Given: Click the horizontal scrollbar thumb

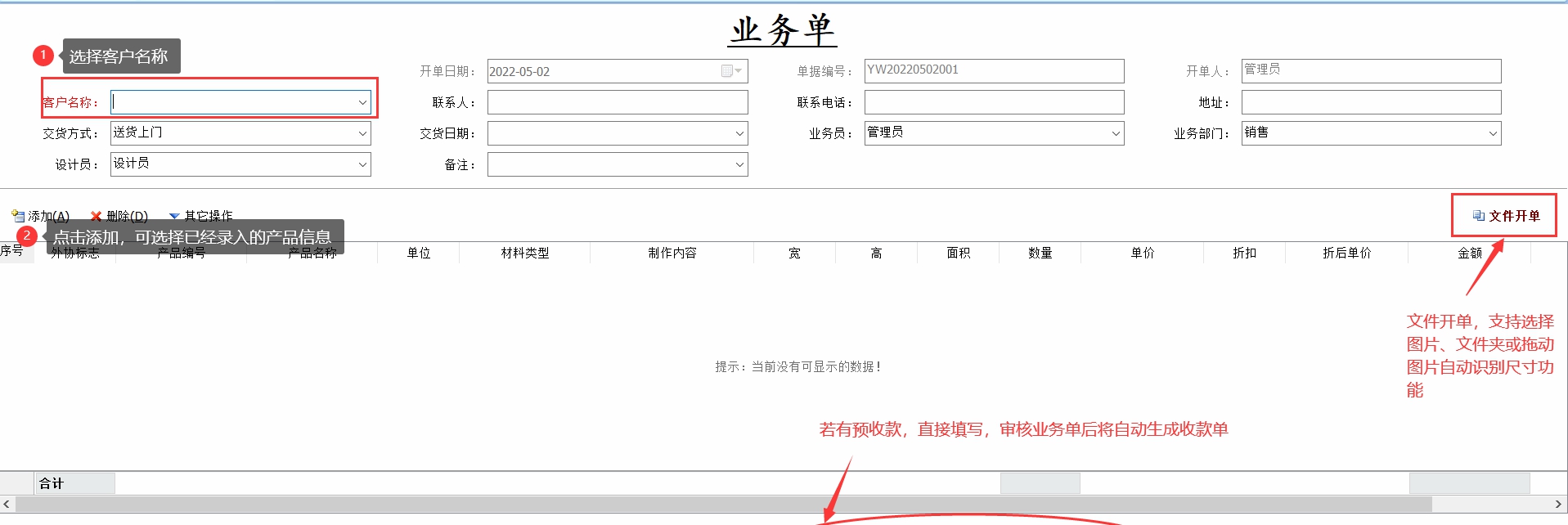Looking at the screenshot, I should pyautogui.click(x=723, y=504).
